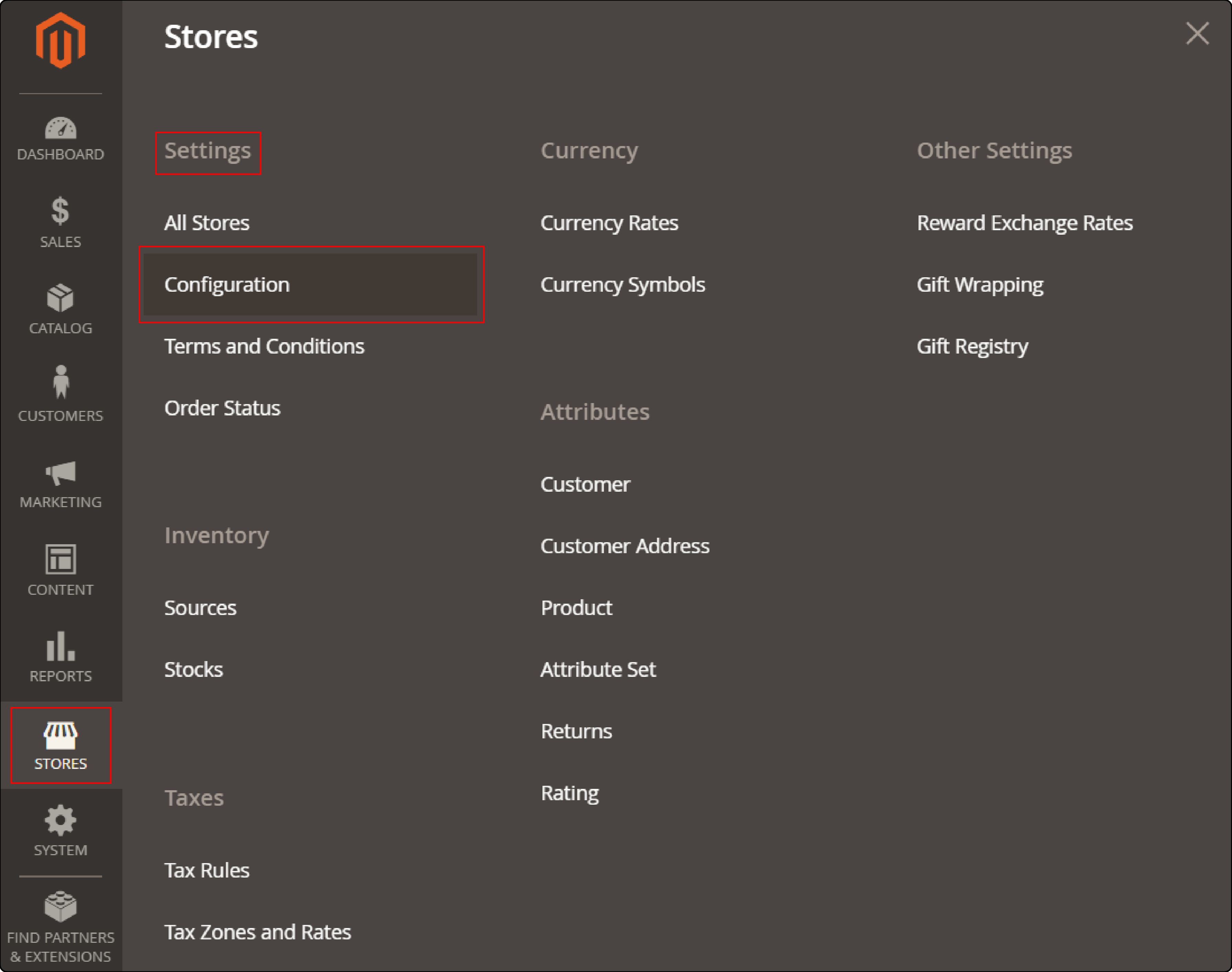Screen dimensions: 1232x972
Task: Open Order Status settings
Action: click(x=222, y=407)
